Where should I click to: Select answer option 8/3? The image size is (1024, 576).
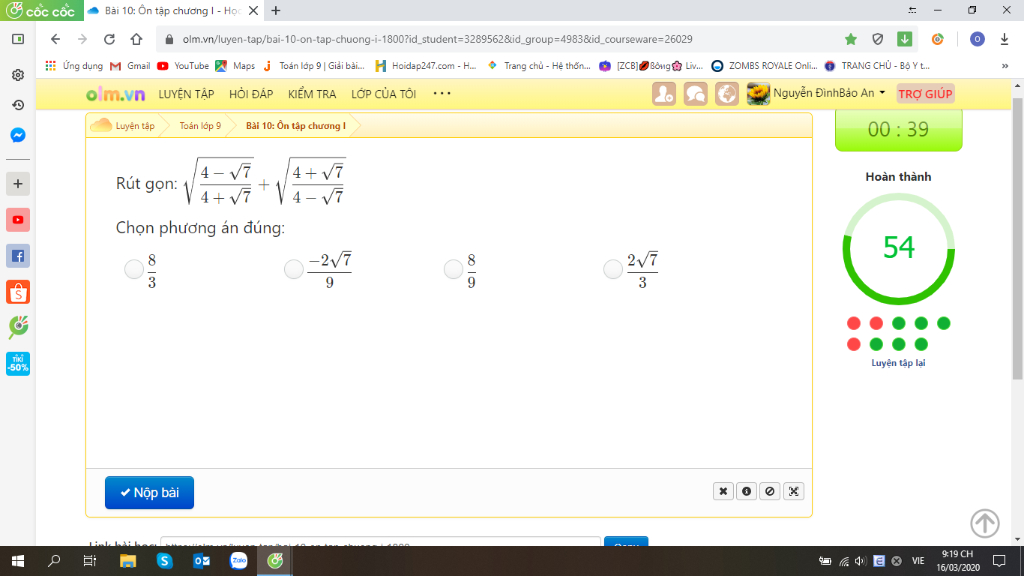pos(134,269)
